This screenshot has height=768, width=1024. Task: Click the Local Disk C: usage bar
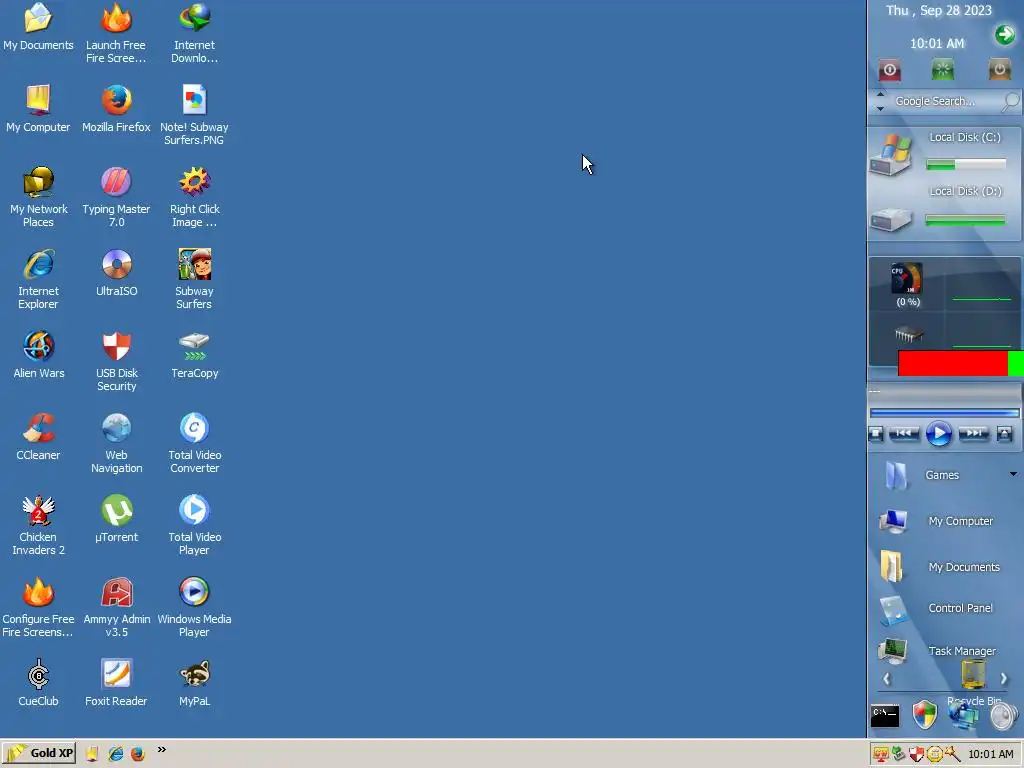tap(966, 165)
